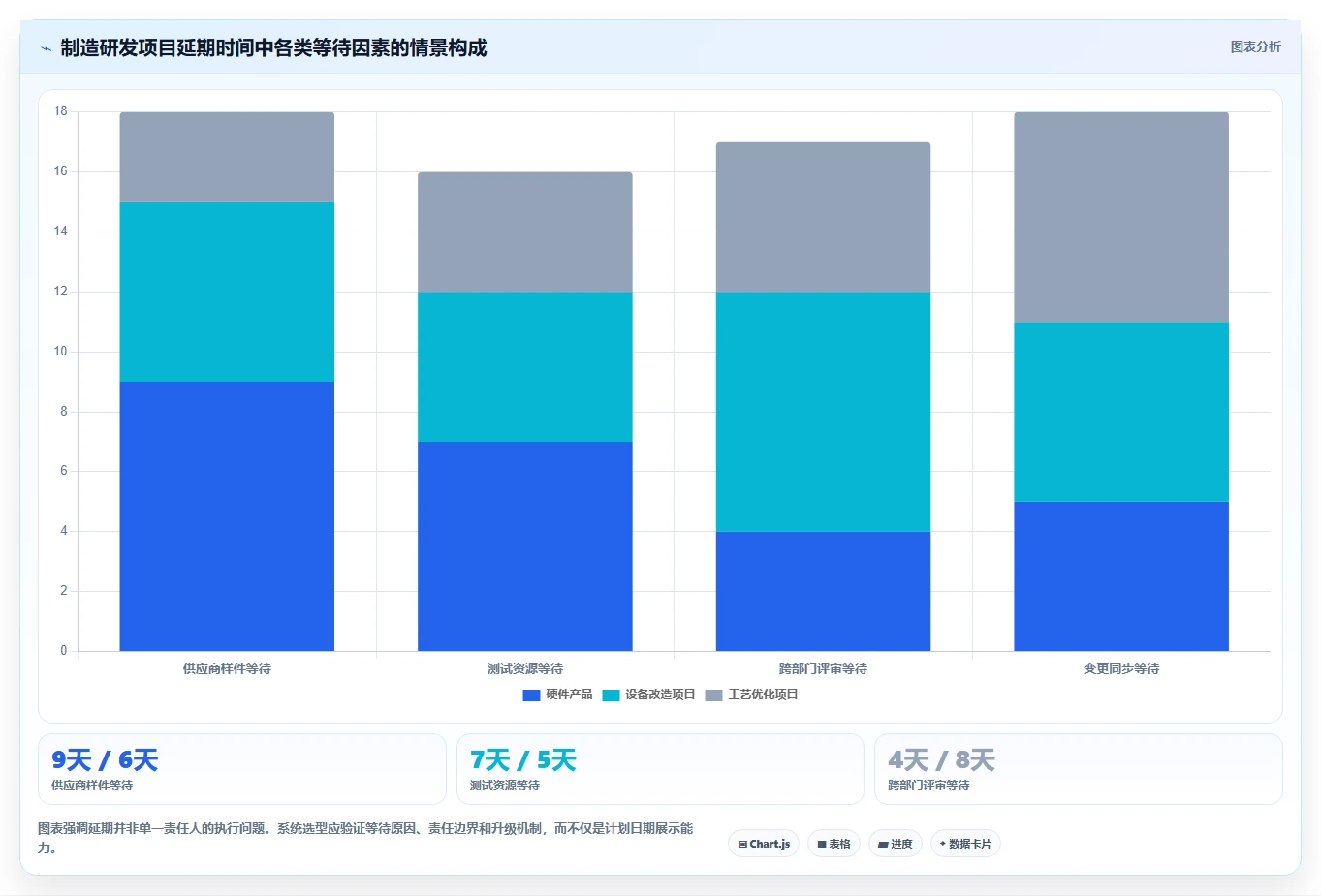
Task: Click the lightning icon beside the chart title
Action: pos(46,48)
